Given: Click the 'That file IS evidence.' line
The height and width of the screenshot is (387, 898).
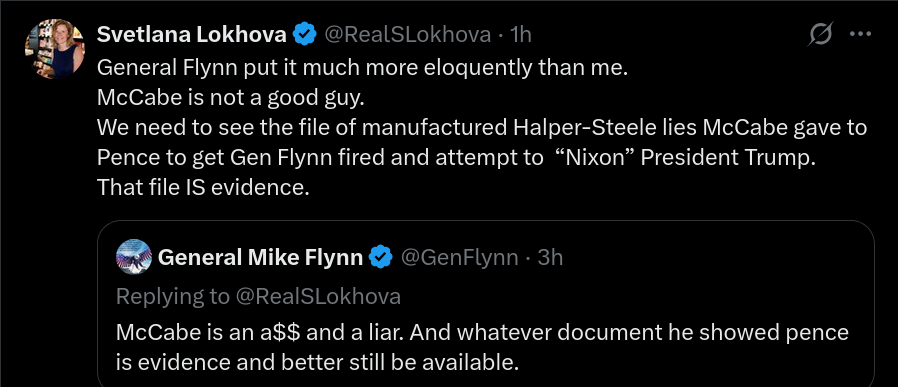Looking at the screenshot, I should click(203, 187).
